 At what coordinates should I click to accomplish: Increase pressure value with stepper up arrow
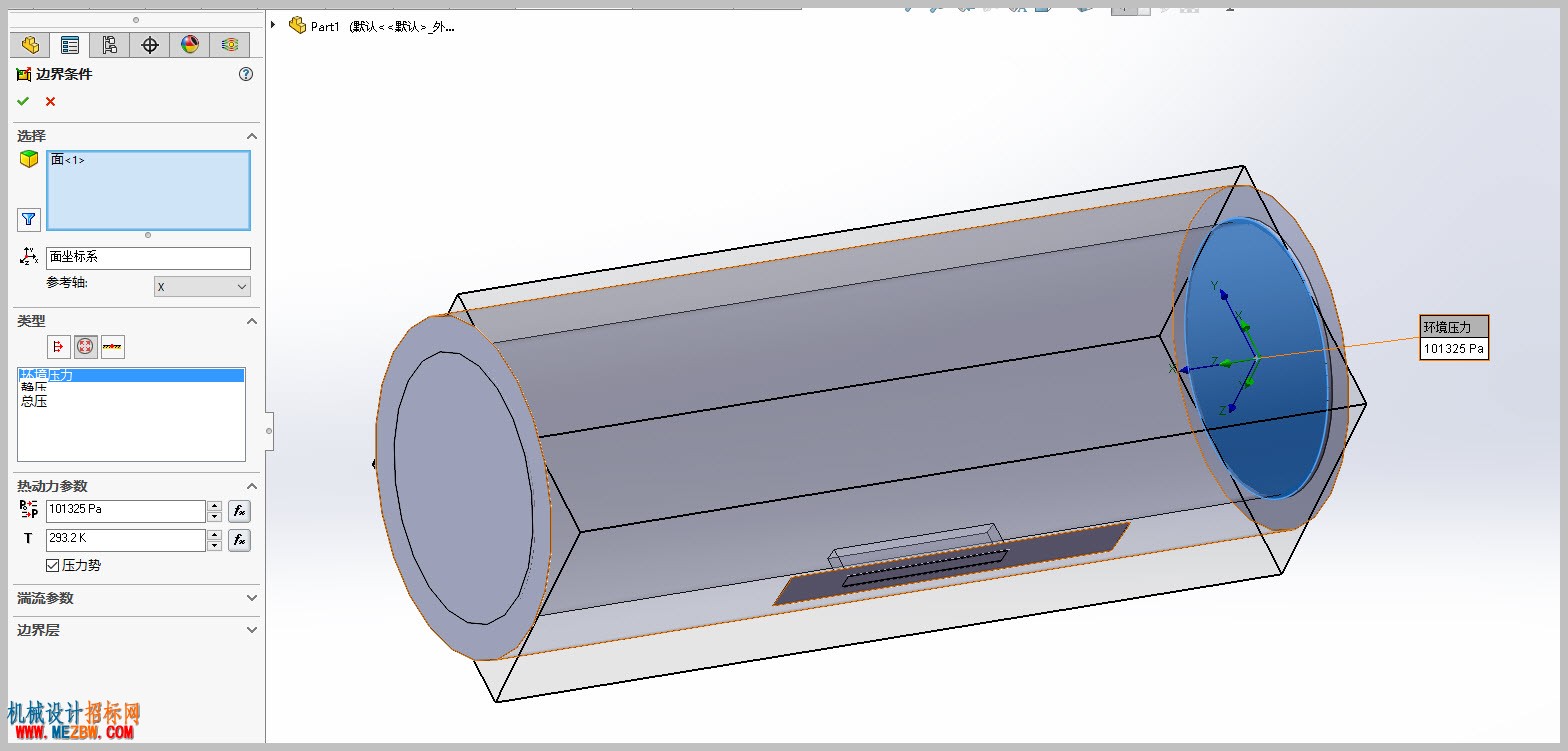click(x=214, y=506)
